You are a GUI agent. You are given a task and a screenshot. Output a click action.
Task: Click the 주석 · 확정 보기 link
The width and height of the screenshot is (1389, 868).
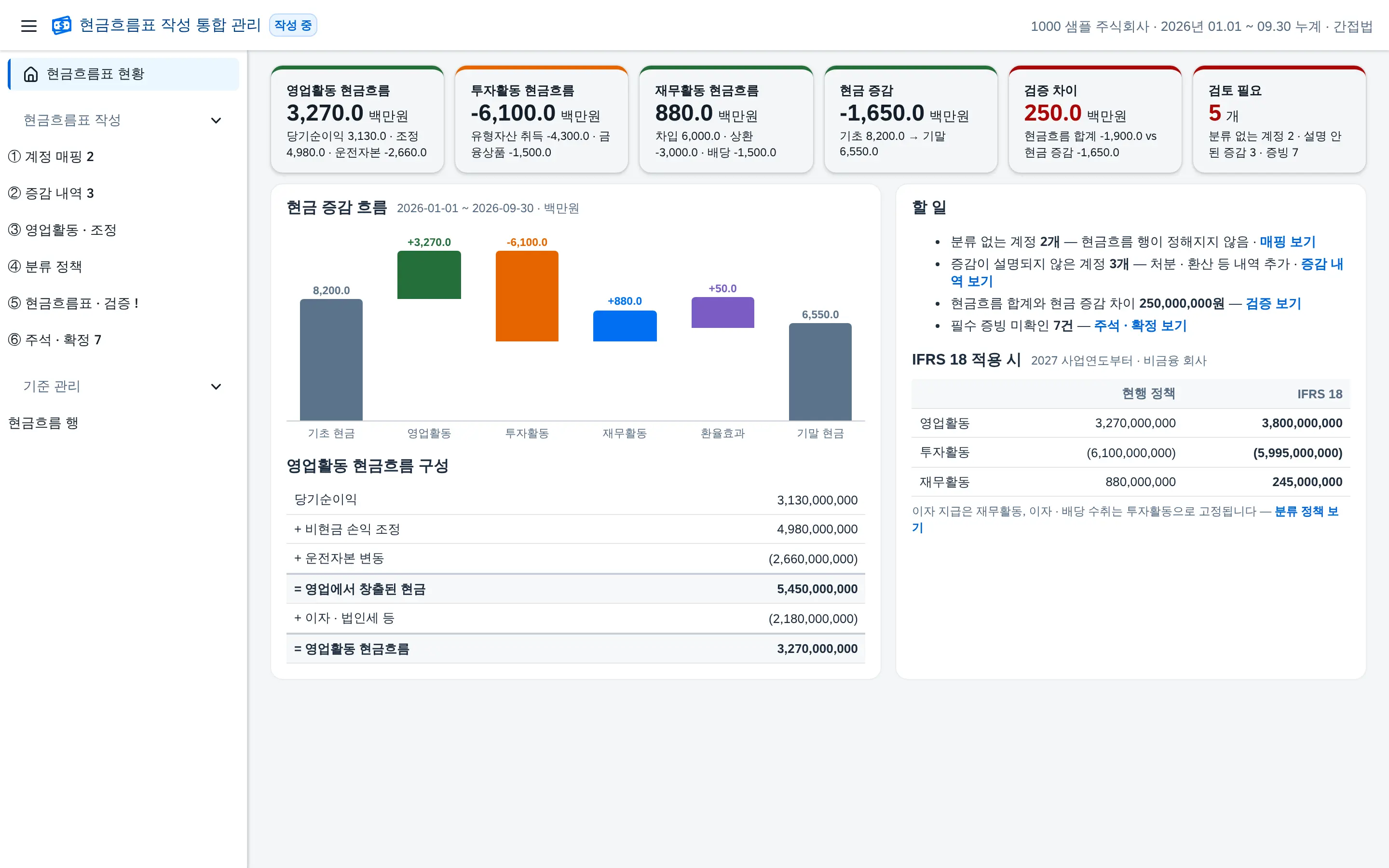[1140, 325]
